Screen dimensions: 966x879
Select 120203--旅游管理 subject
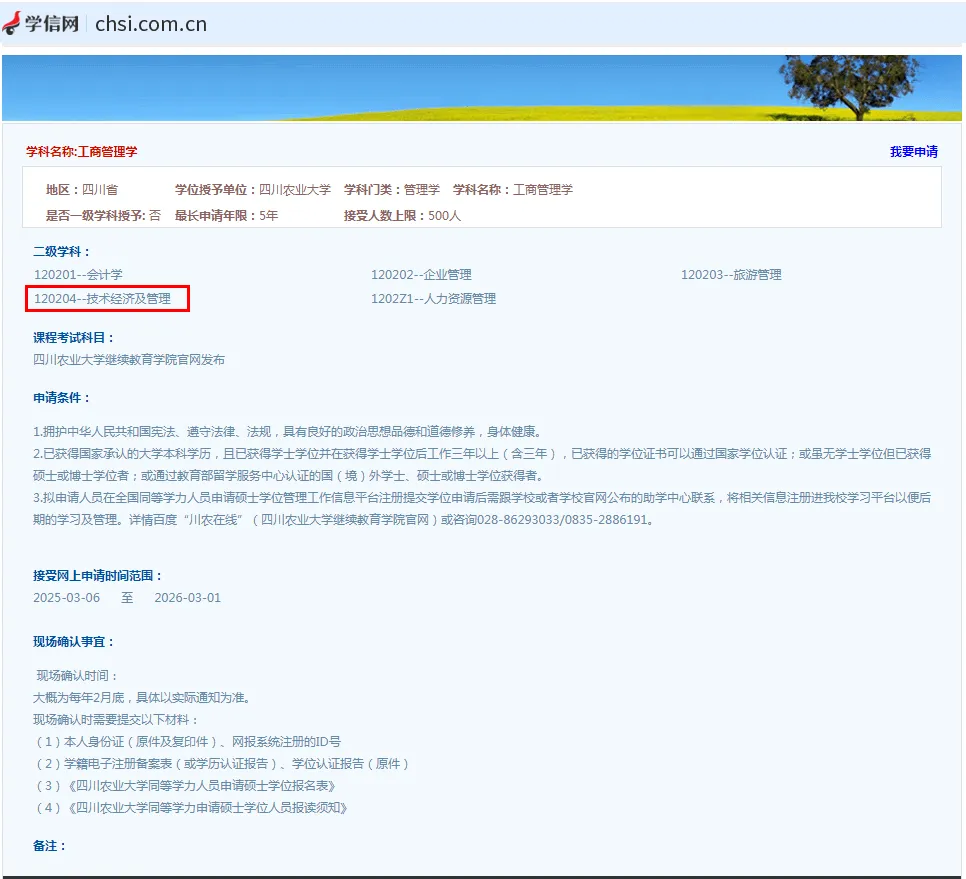pyautogui.click(x=731, y=275)
